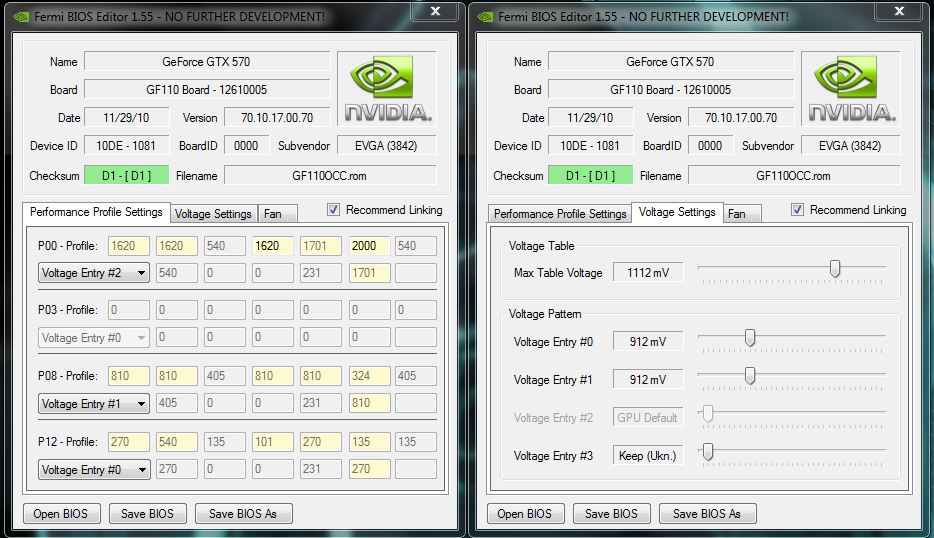The height and width of the screenshot is (538, 934).
Task: Select Performance Profile Settings tab in left window
Action: tap(96, 212)
